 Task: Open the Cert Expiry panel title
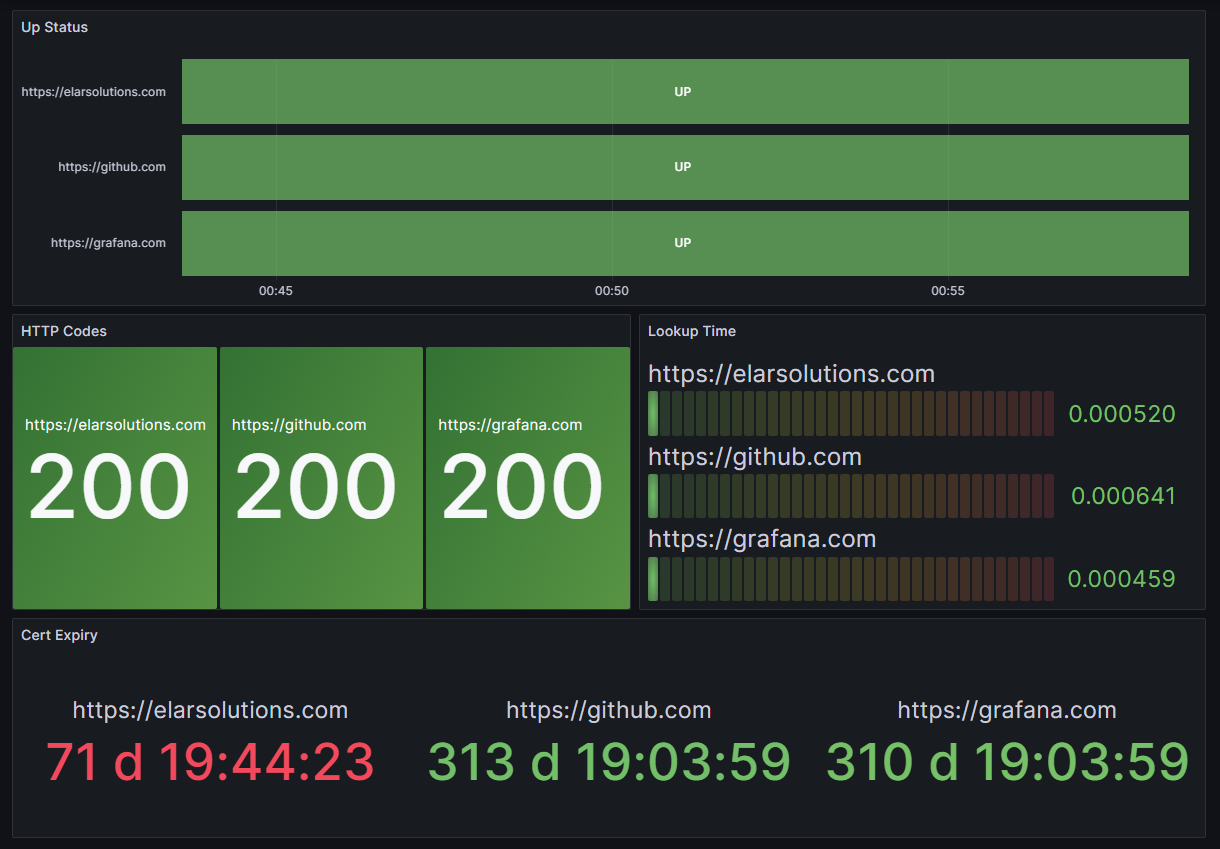(59, 635)
